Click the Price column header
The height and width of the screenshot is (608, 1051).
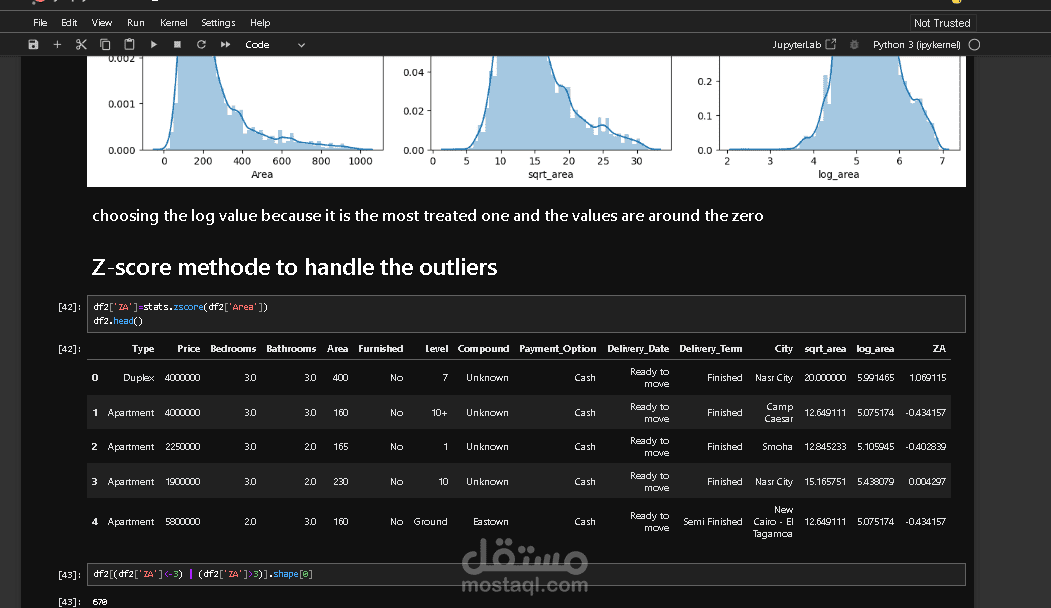click(x=188, y=349)
